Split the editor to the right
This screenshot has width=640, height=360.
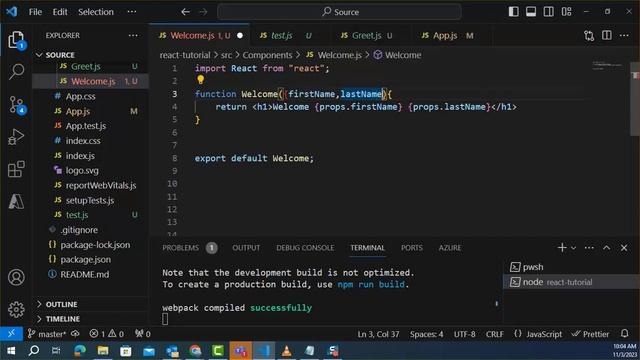click(607, 36)
